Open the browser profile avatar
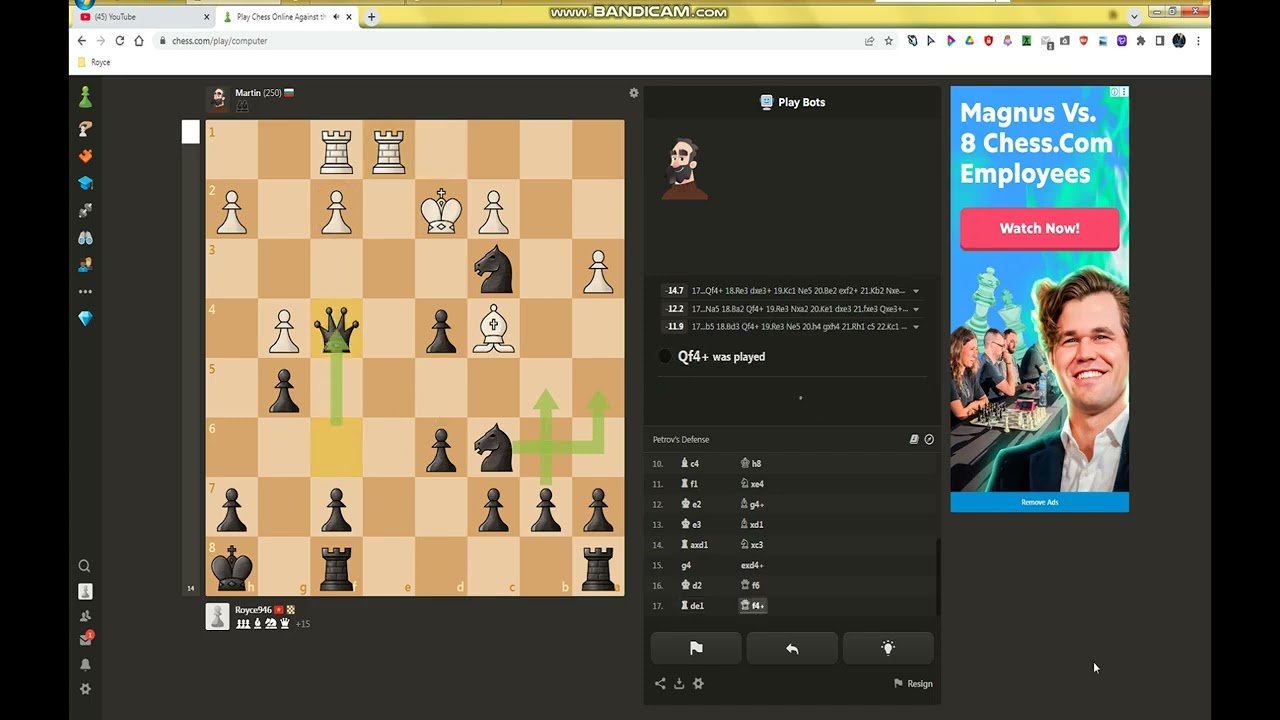 [1179, 41]
